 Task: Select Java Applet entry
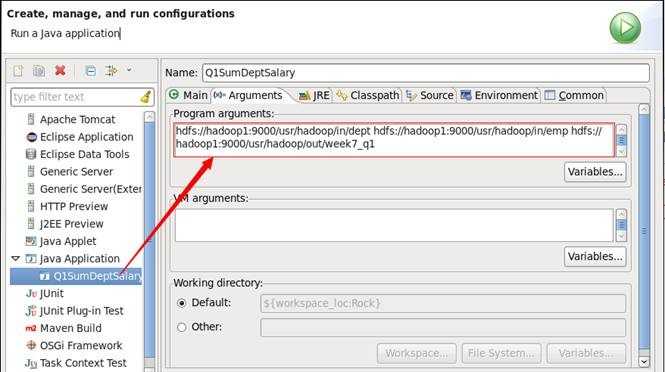pyautogui.click(x=68, y=241)
